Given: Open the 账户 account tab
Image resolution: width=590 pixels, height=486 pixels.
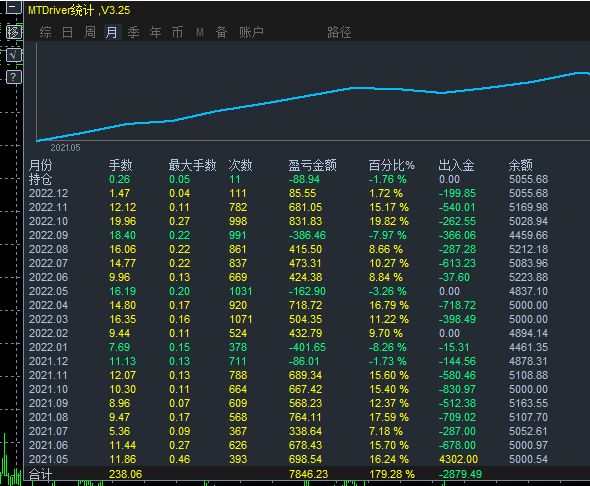Looking at the screenshot, I should coord(251,32).
